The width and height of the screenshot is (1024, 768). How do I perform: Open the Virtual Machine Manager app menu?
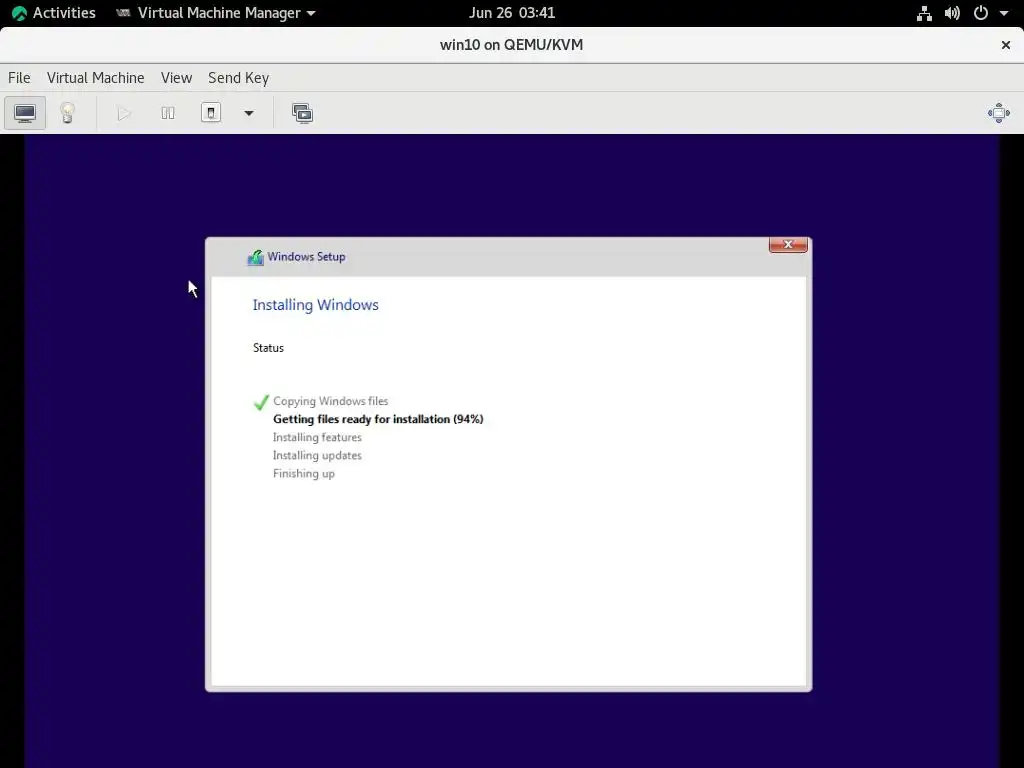pos(216,13)
